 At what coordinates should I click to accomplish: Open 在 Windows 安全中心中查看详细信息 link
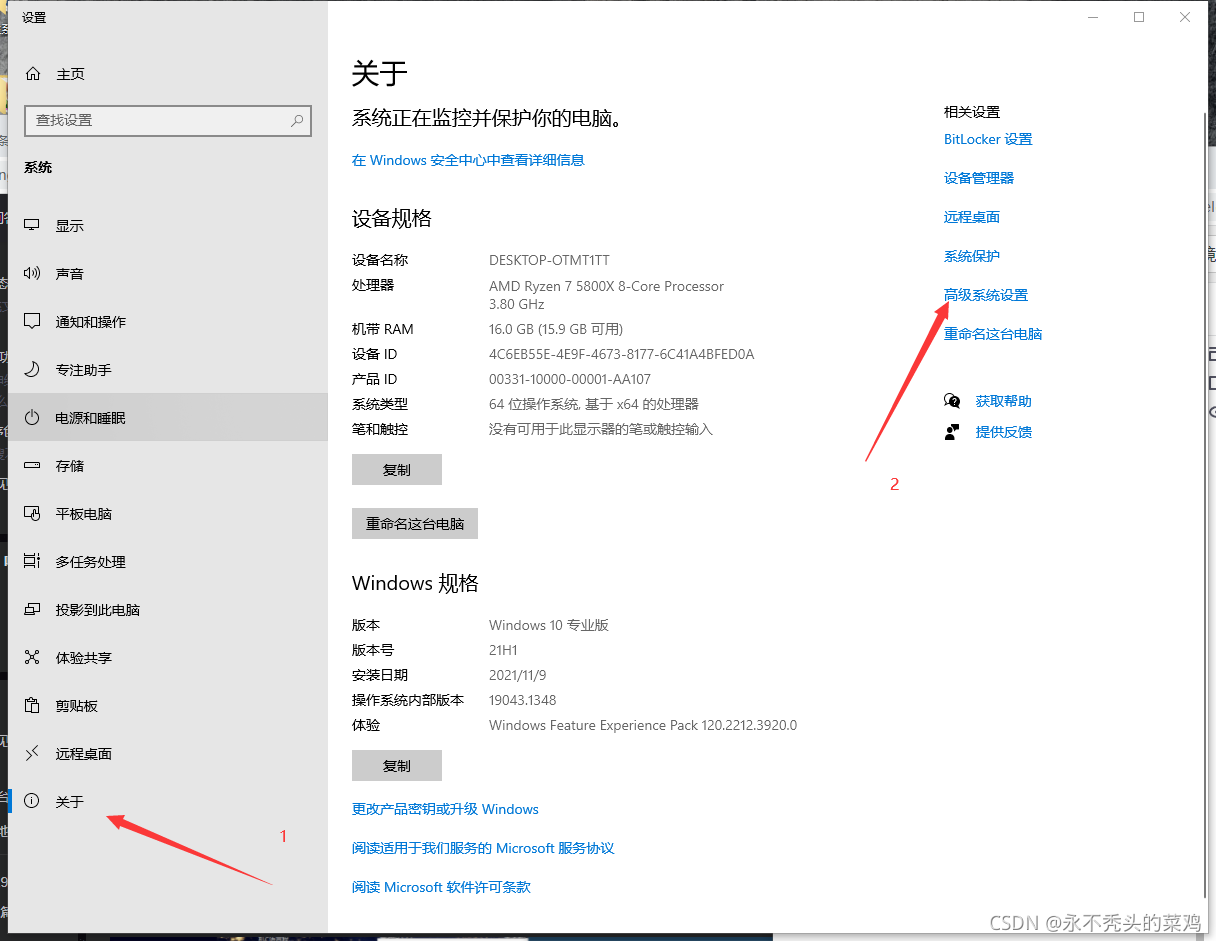(x=468, y=160)
